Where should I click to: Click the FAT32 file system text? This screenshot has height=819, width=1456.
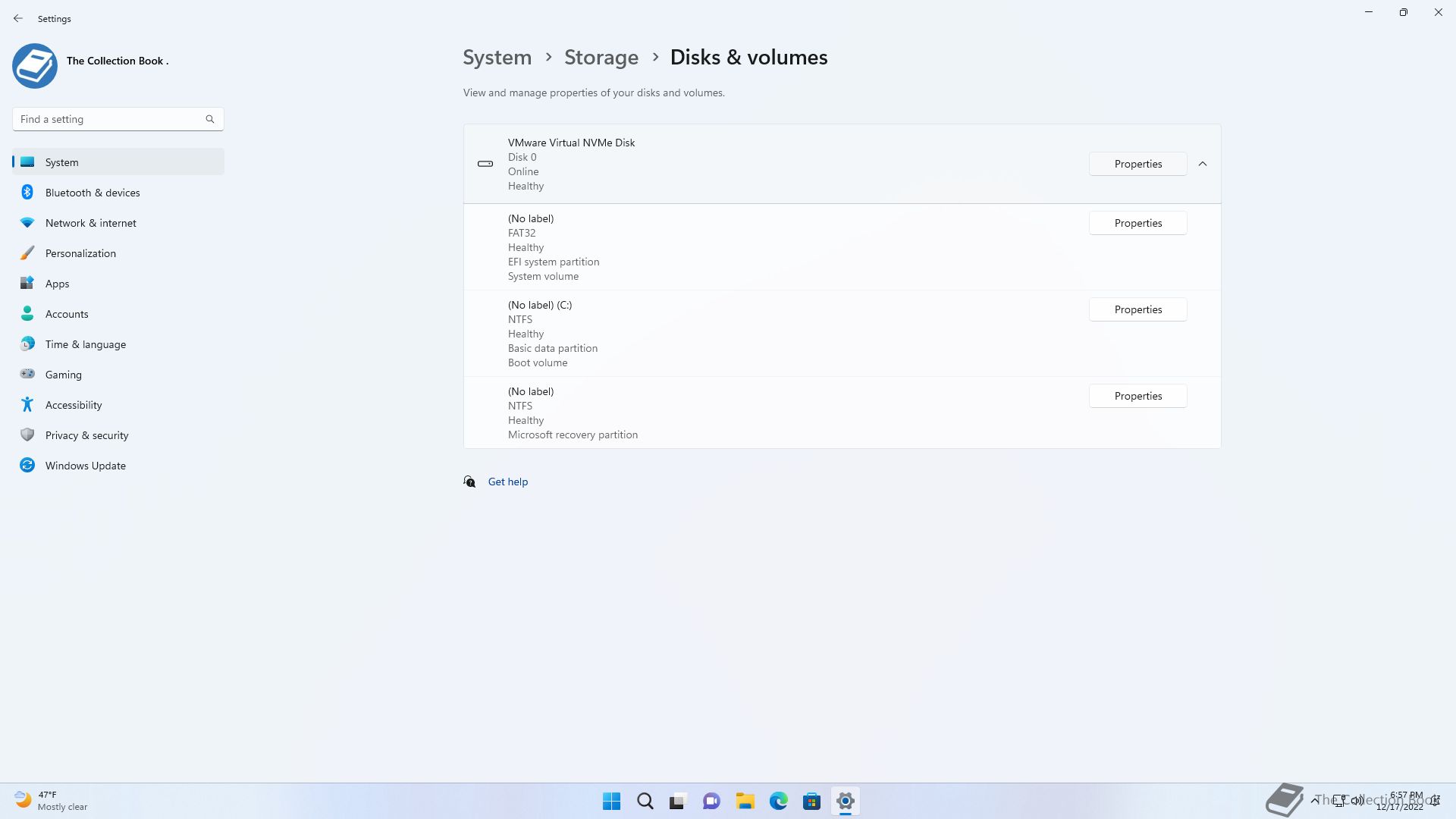point(522,233)
